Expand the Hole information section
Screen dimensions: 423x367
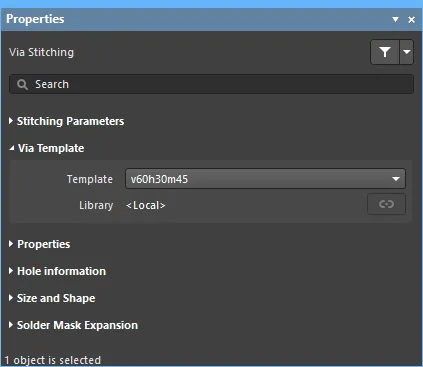pyautogui.click(x=11, y=271)
